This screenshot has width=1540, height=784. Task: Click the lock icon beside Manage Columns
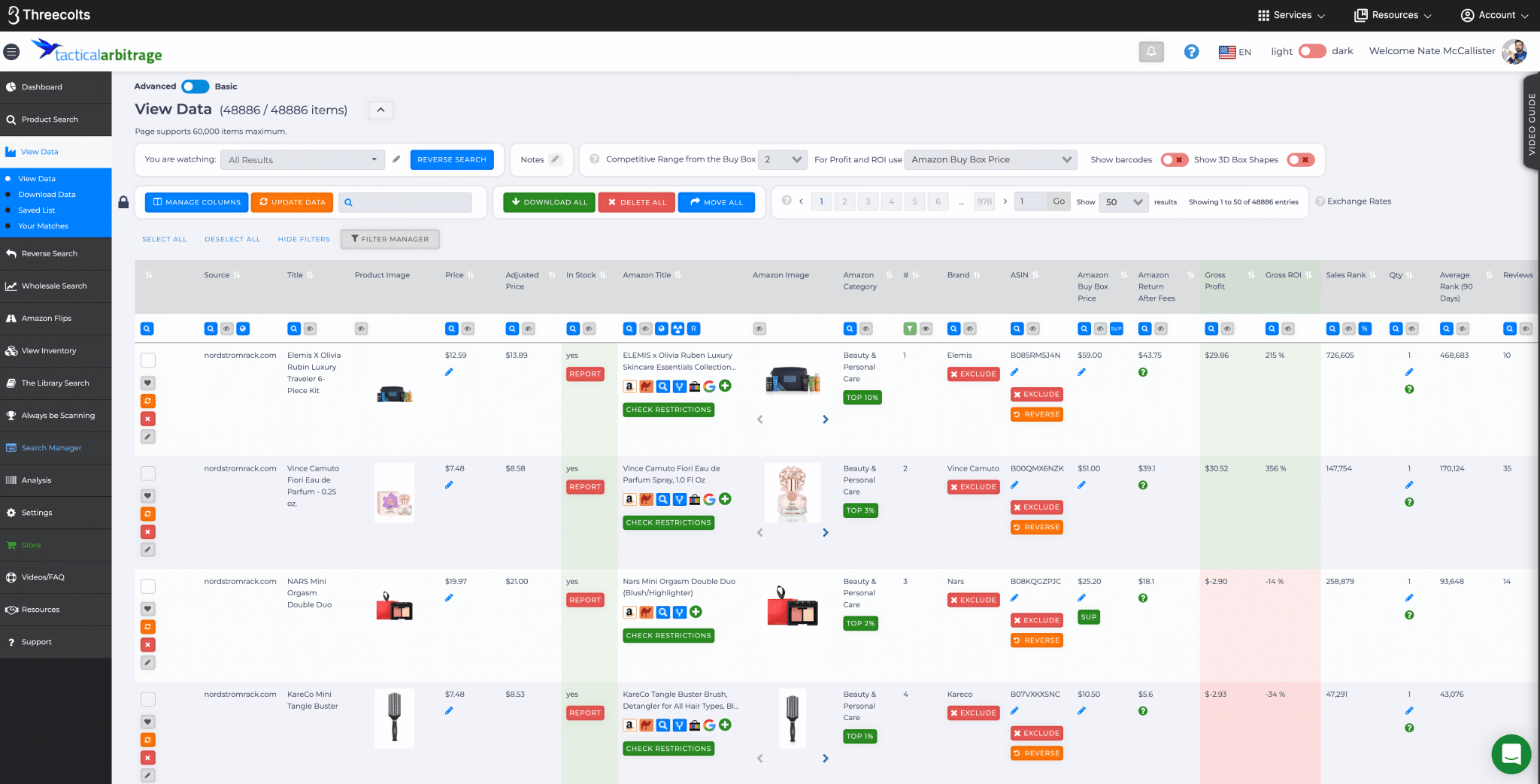click(x=123, y=202)
